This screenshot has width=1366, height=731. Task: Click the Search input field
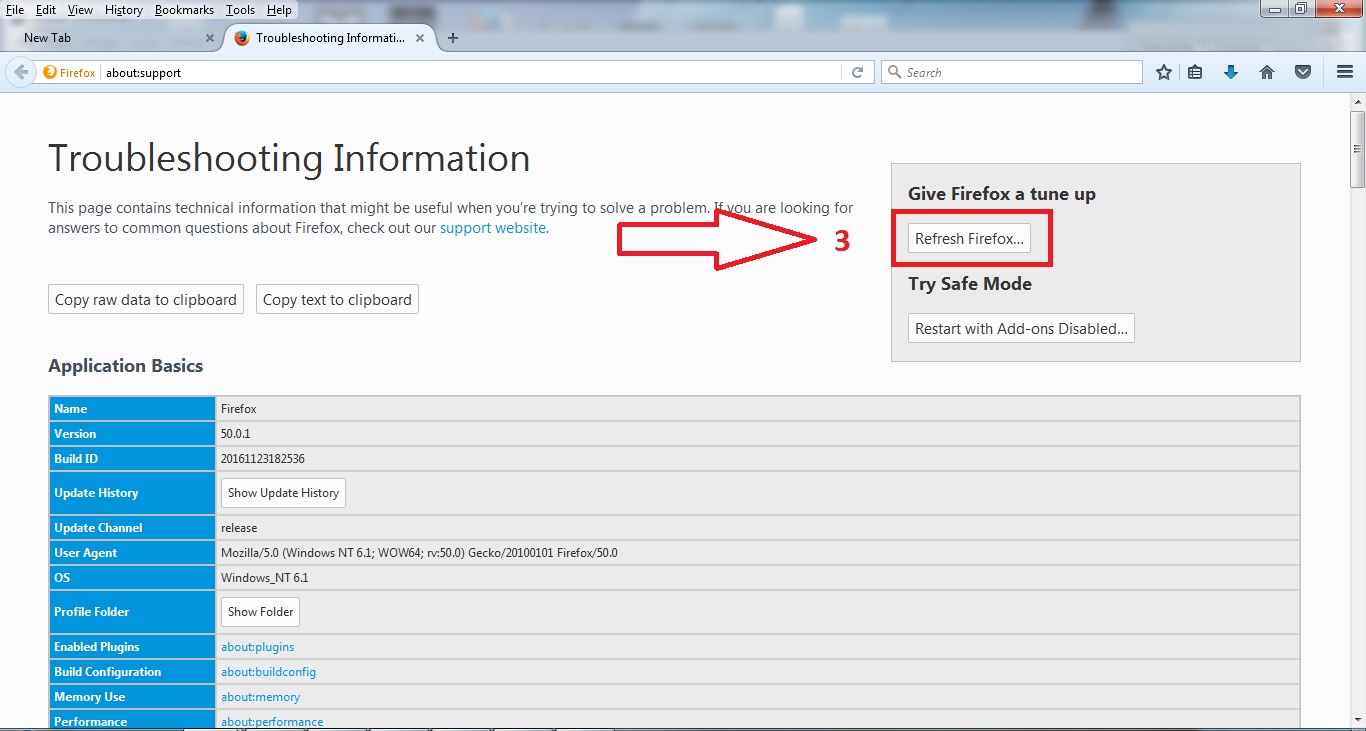pyautogui.click(x=1011, y=72)
